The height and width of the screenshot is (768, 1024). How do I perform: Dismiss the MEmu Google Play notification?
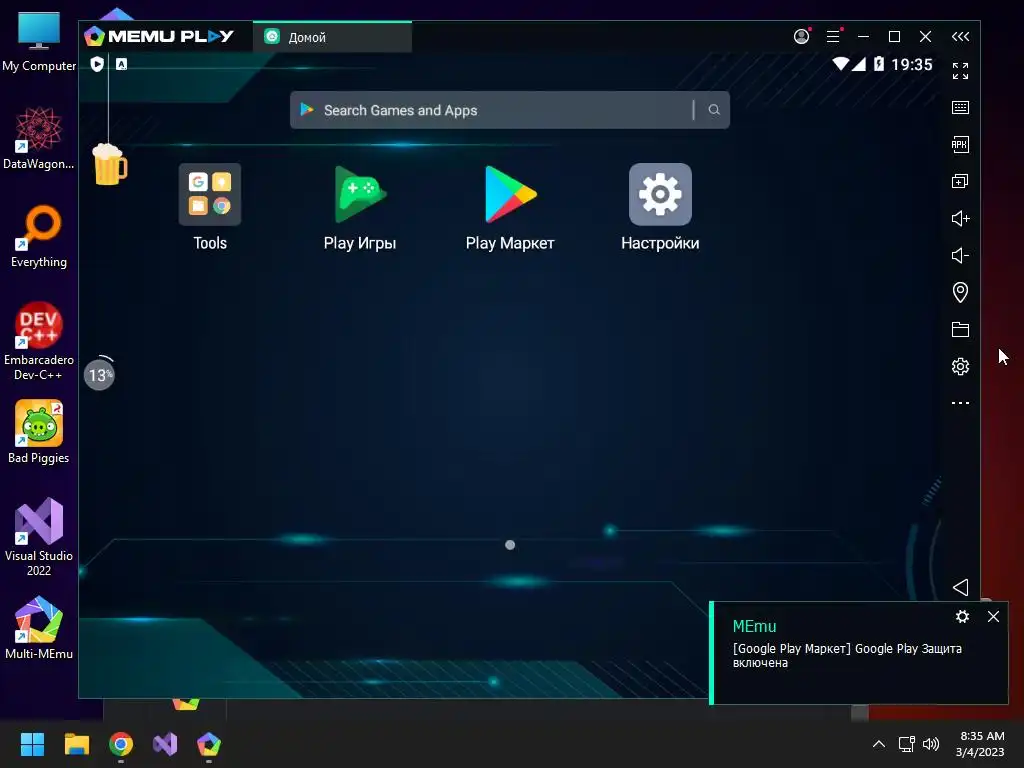tap(993, 616)
